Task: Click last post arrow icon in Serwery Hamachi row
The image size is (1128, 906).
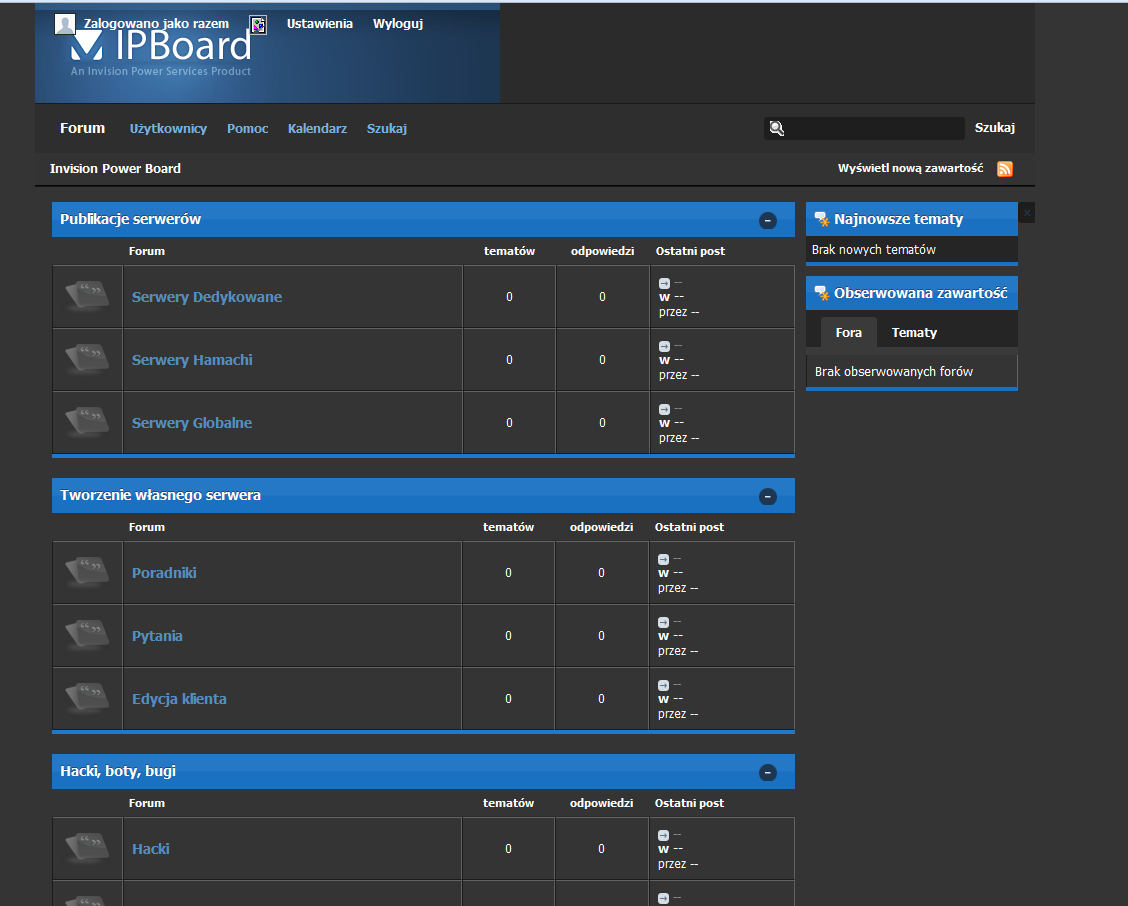Action: [x=664, y=346]
